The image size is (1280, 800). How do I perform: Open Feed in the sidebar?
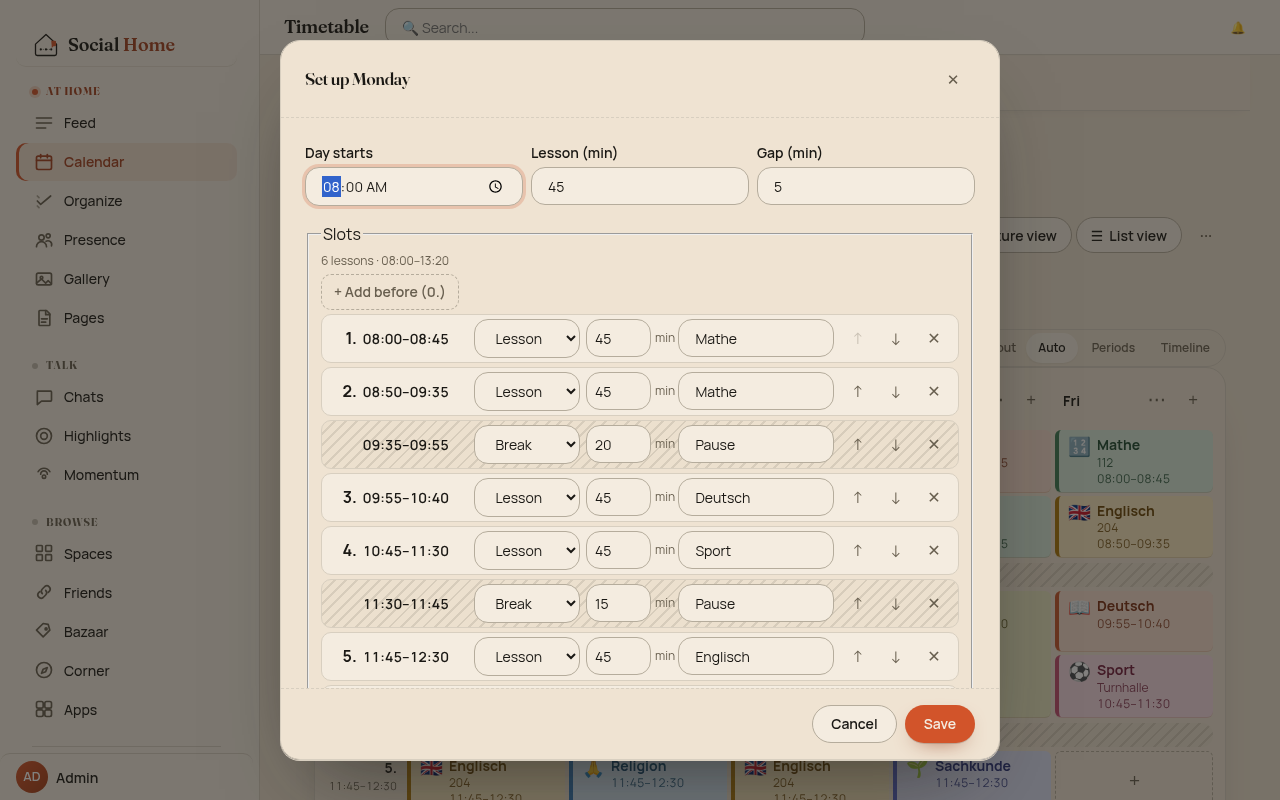click(x=127, y=123)
